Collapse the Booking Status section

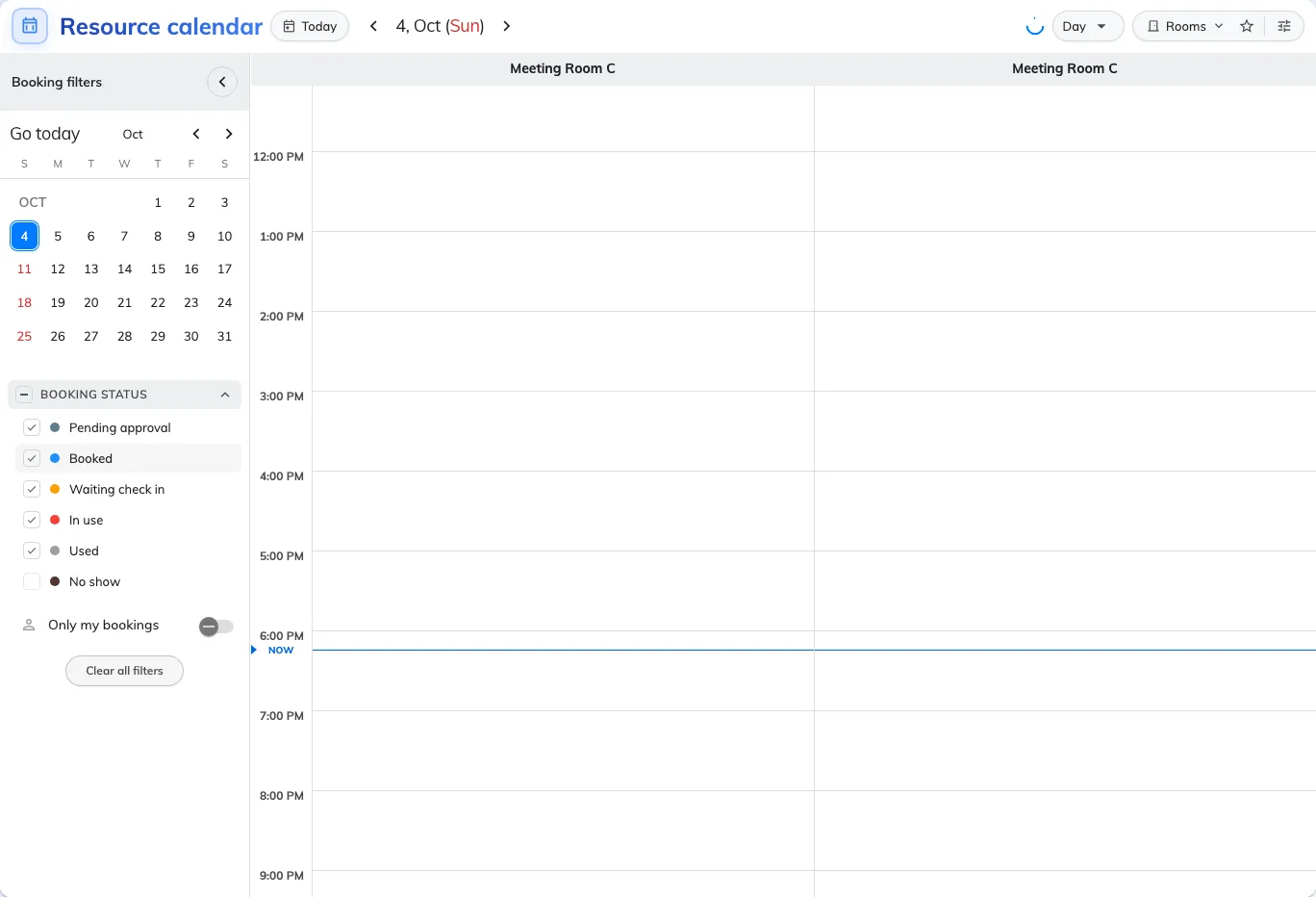point(225,395)
